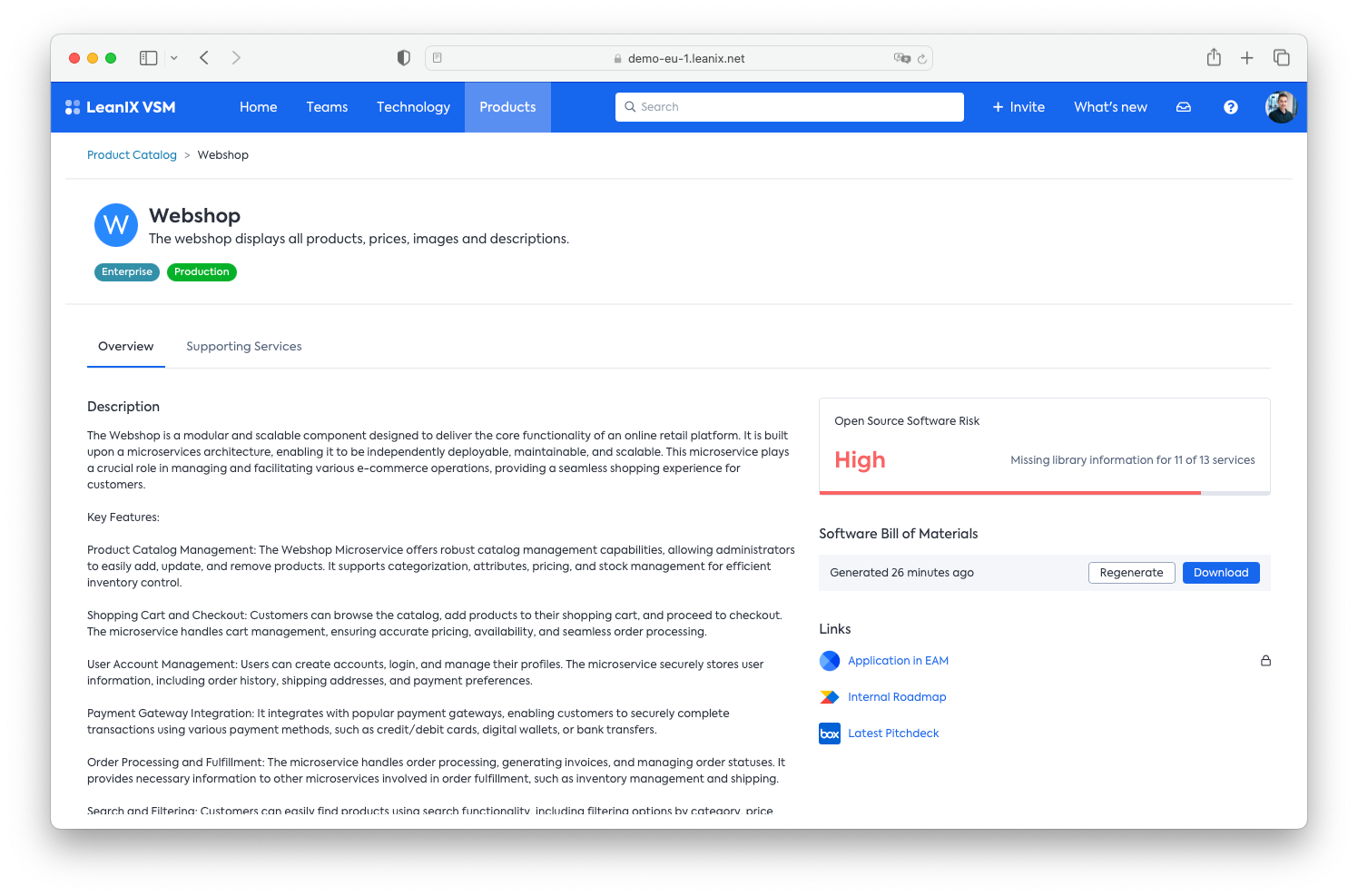Open the help question mark icon
1358x896 pixels.
tap(1231, 107)
